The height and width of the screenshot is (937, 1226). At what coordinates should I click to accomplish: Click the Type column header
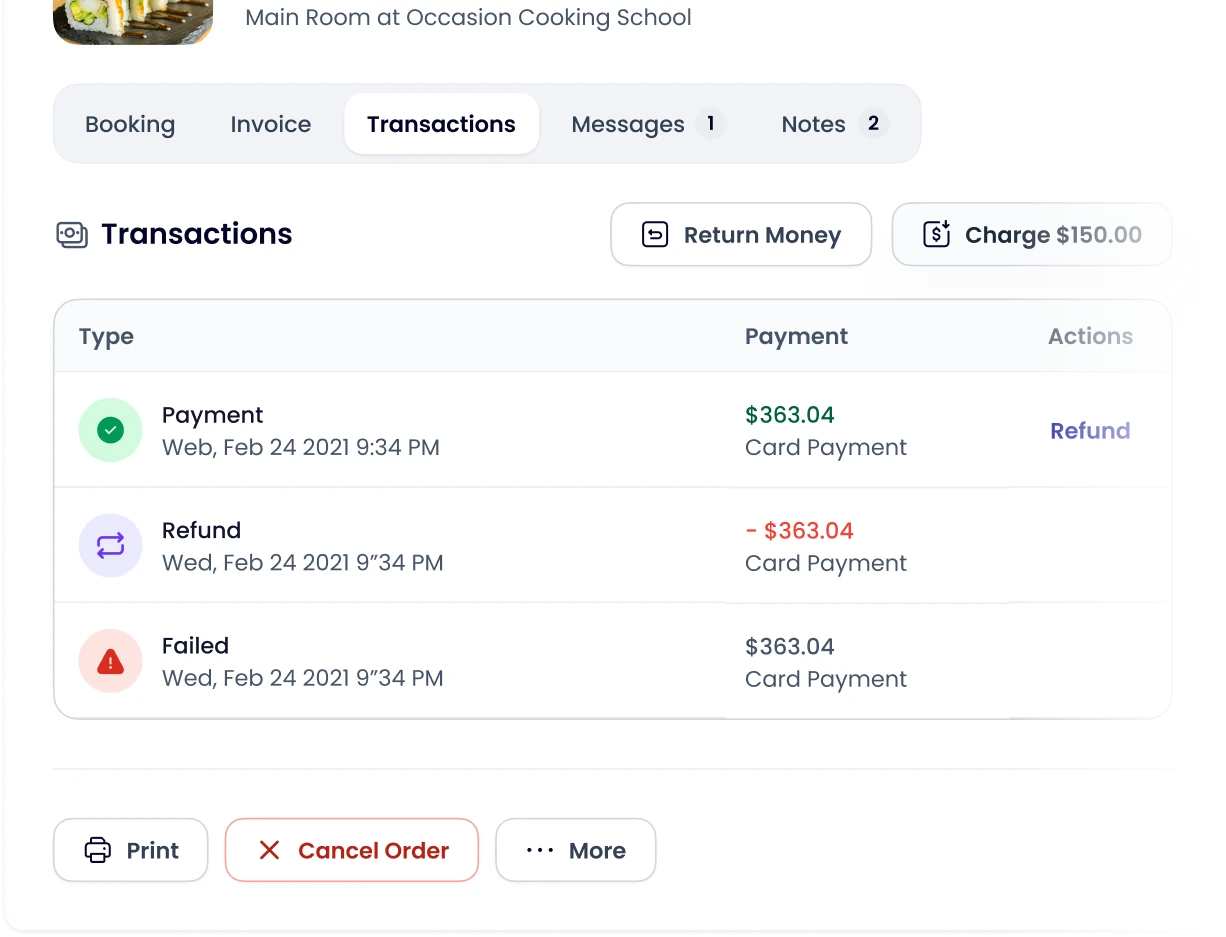click(106, 337)
